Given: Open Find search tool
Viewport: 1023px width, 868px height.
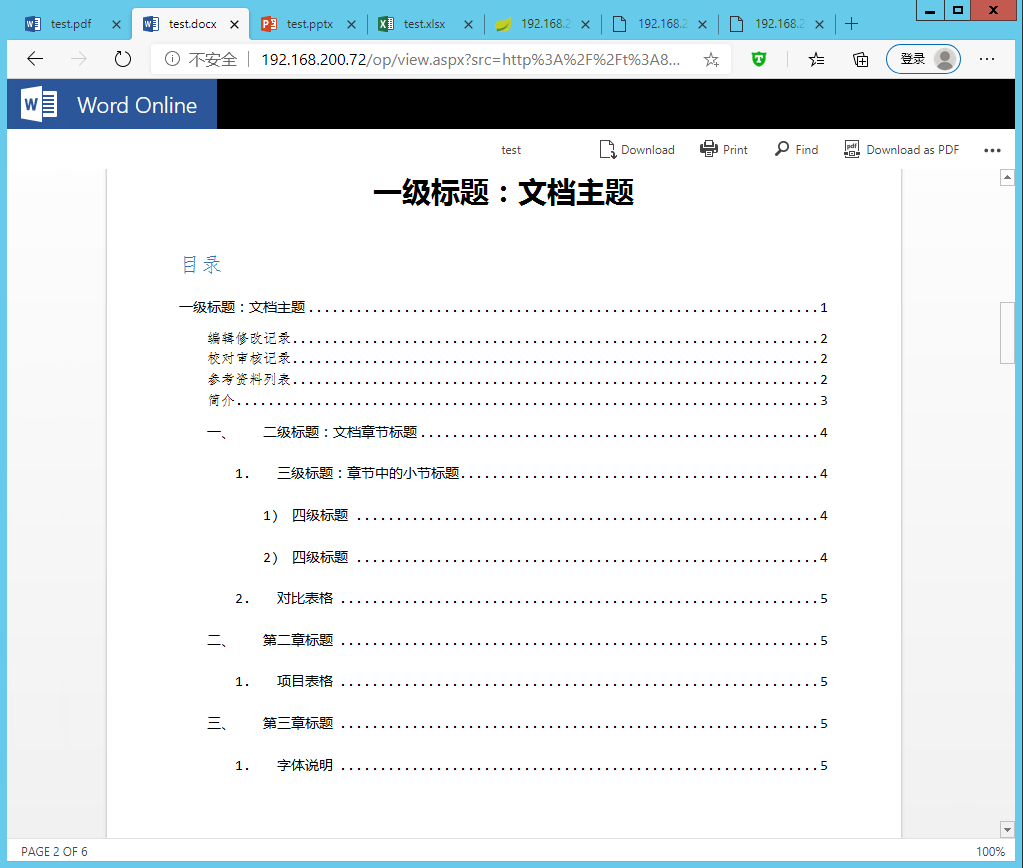Looking at the screenshot, I should pos(796,149).
